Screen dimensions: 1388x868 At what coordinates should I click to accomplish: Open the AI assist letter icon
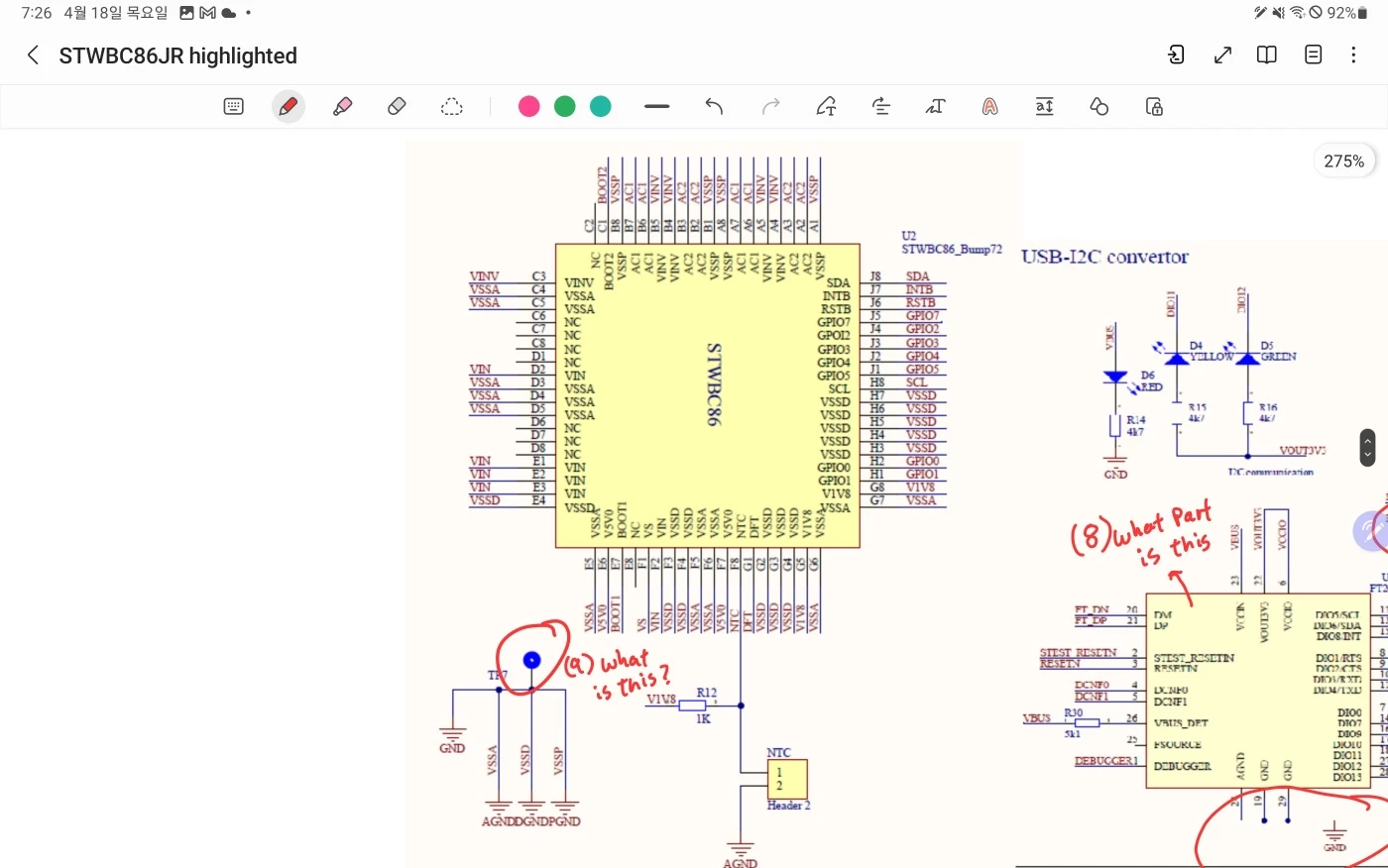pos(989,106)
